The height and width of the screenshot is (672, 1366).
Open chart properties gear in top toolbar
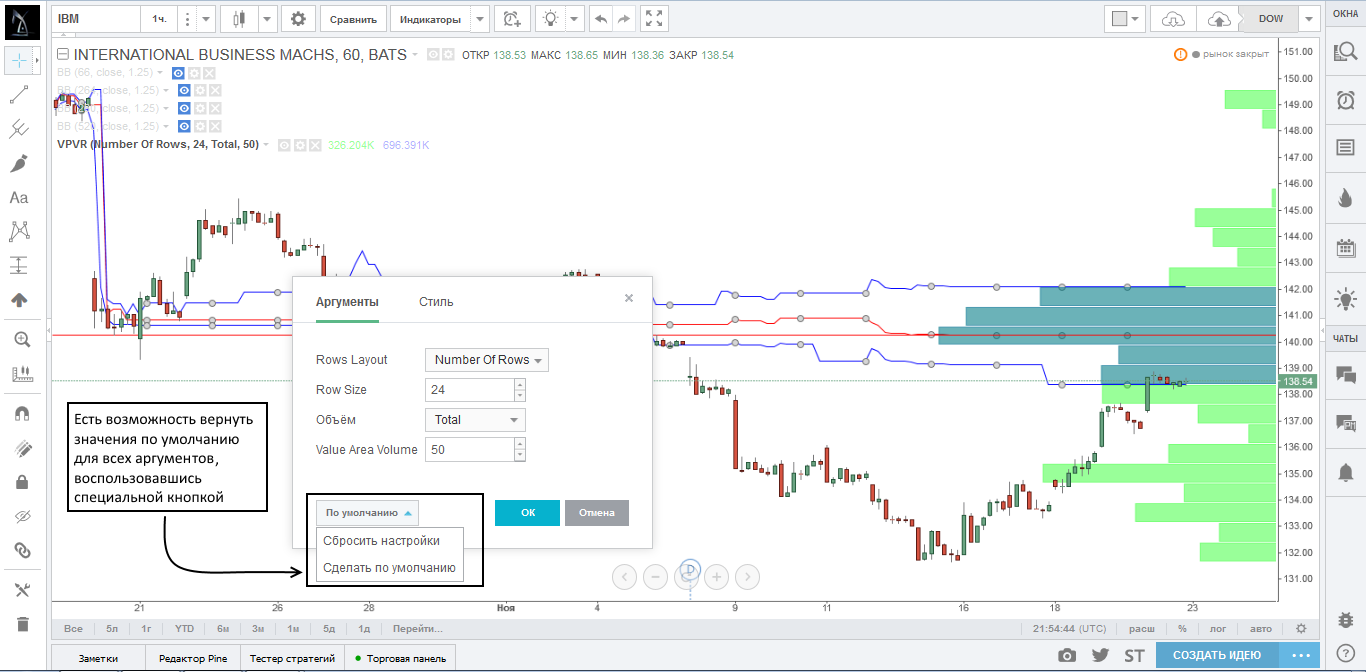point(298,19)
